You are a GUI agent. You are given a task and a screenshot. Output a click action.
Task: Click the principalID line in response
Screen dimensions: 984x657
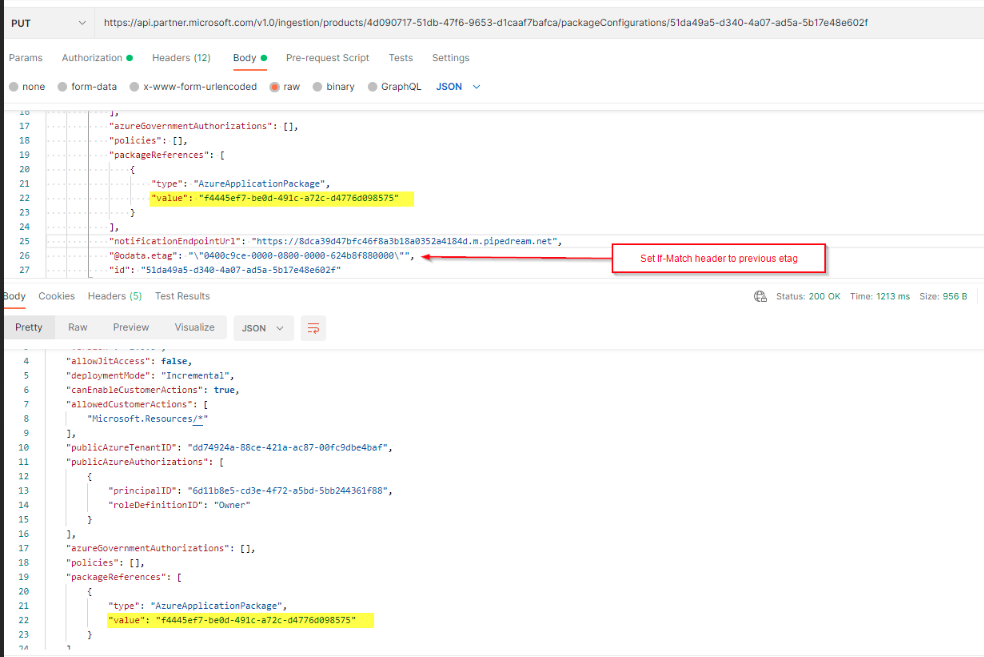(x=250, y=491)
